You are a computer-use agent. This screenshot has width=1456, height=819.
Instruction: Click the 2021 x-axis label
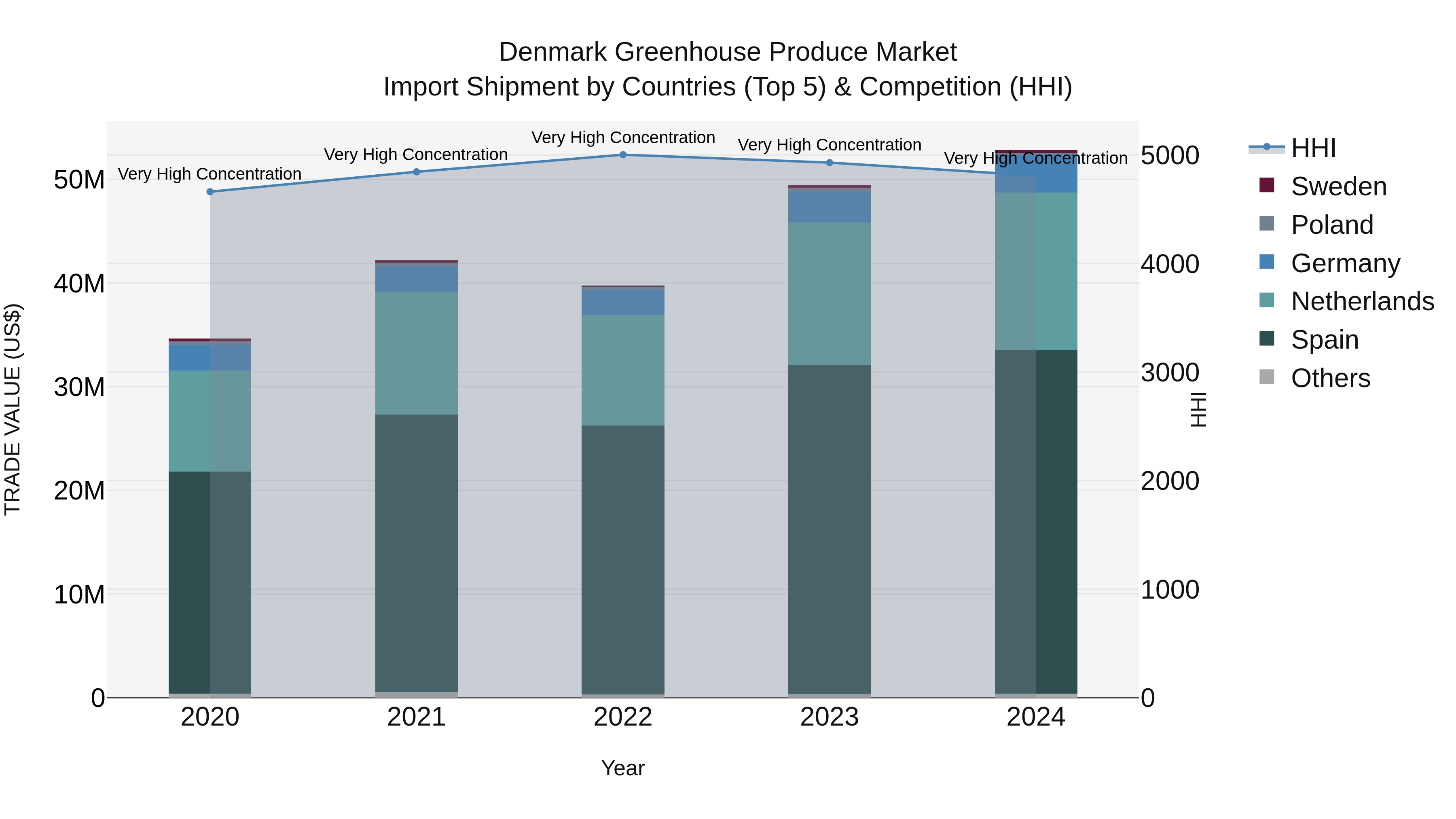click(x=417, y=717)
